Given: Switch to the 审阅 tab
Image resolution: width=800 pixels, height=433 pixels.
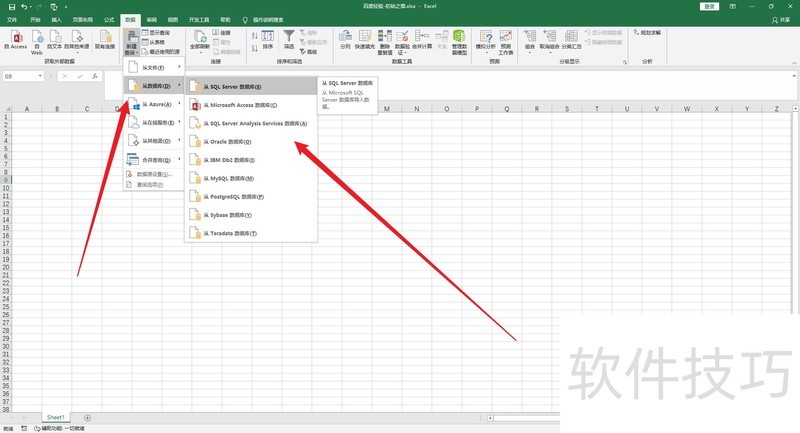Looking at the screenshot, I should click(x=152, y=20).
